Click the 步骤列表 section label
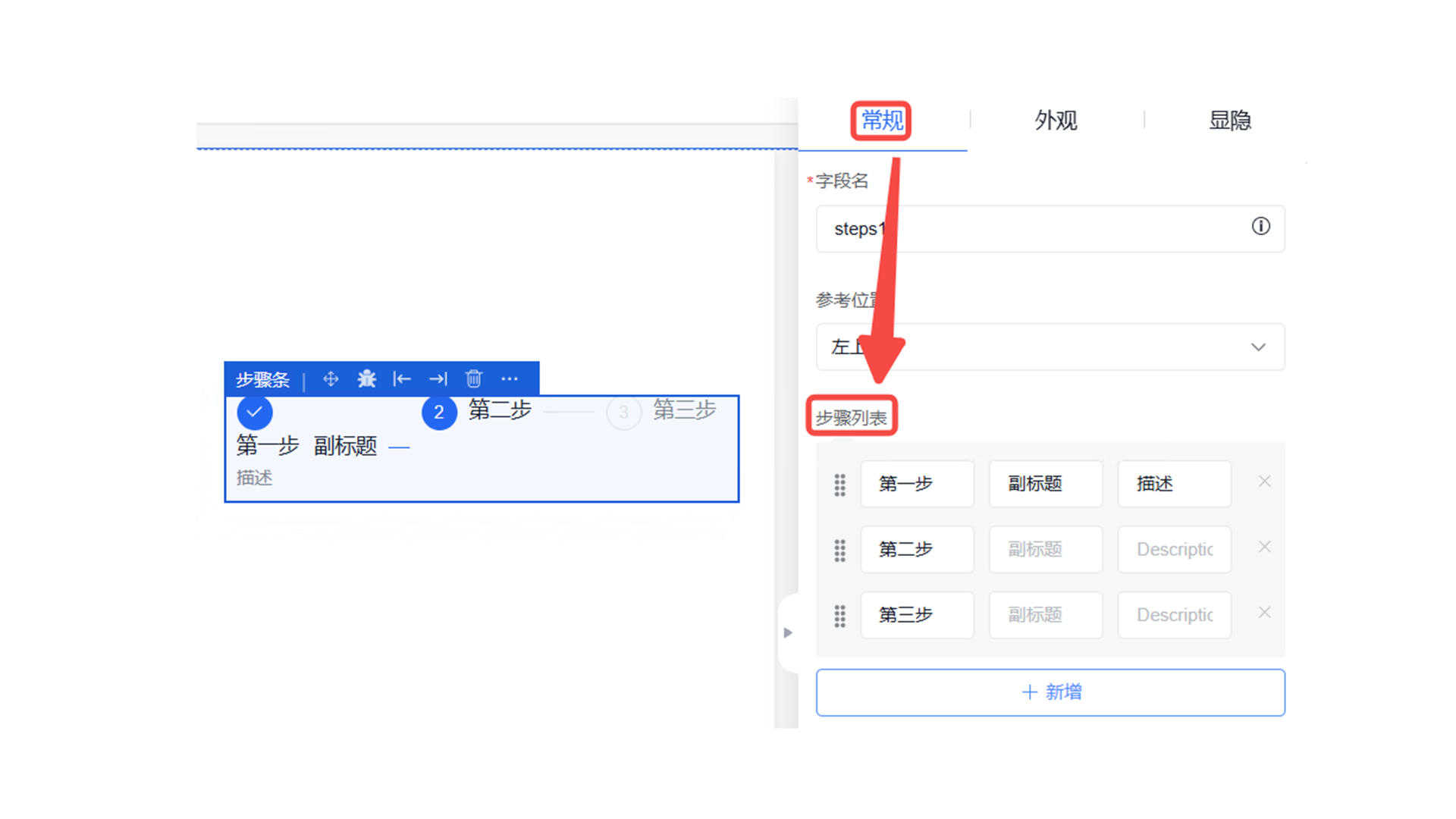This screenshot has width=1456, height=819. [851, 418]
